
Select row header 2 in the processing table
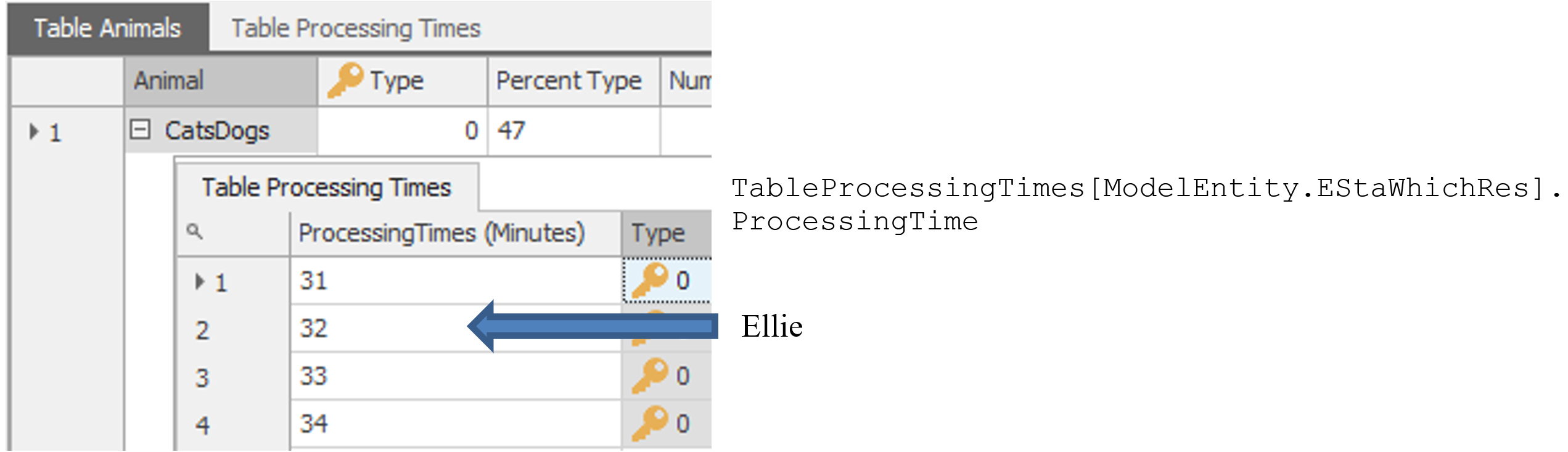pos(233,329)
